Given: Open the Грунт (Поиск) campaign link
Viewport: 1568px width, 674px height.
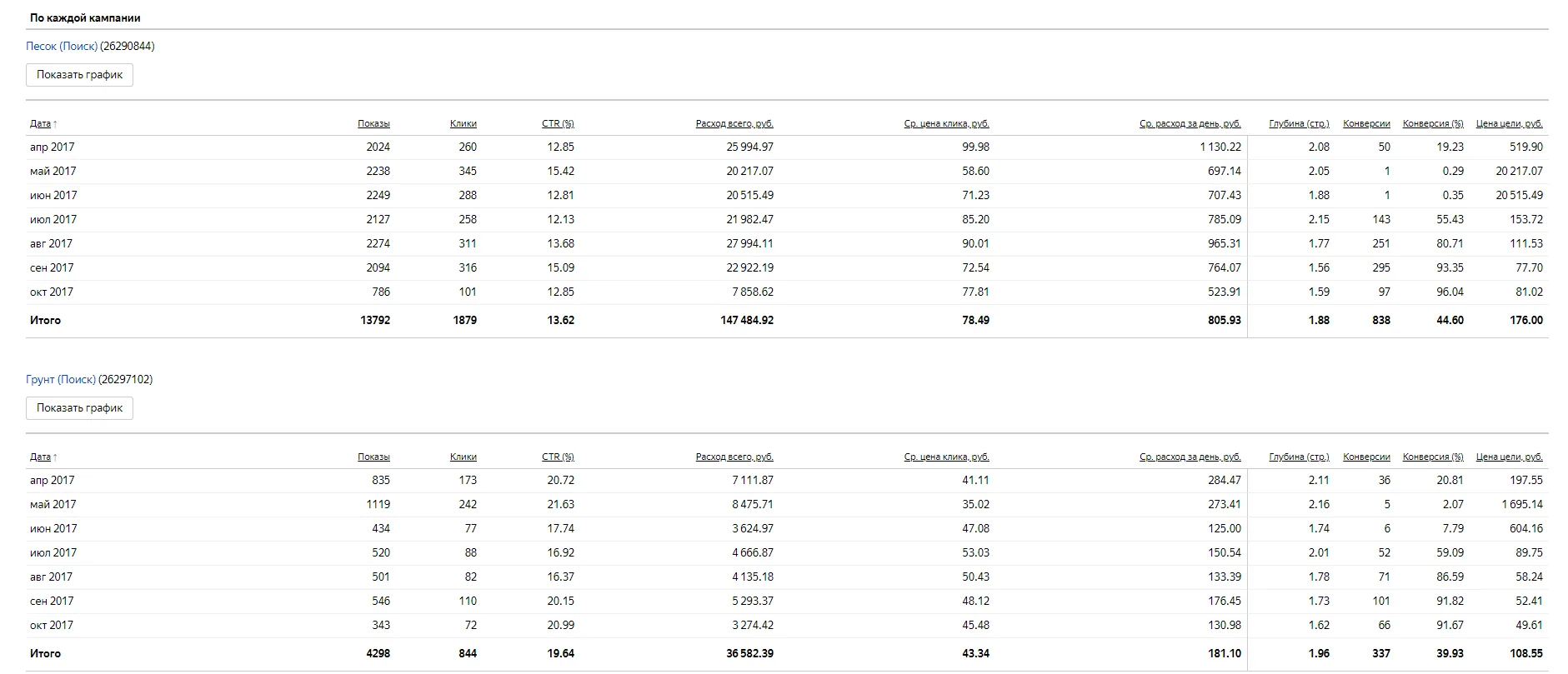Looking at the screenshot, I should point(61,380).
